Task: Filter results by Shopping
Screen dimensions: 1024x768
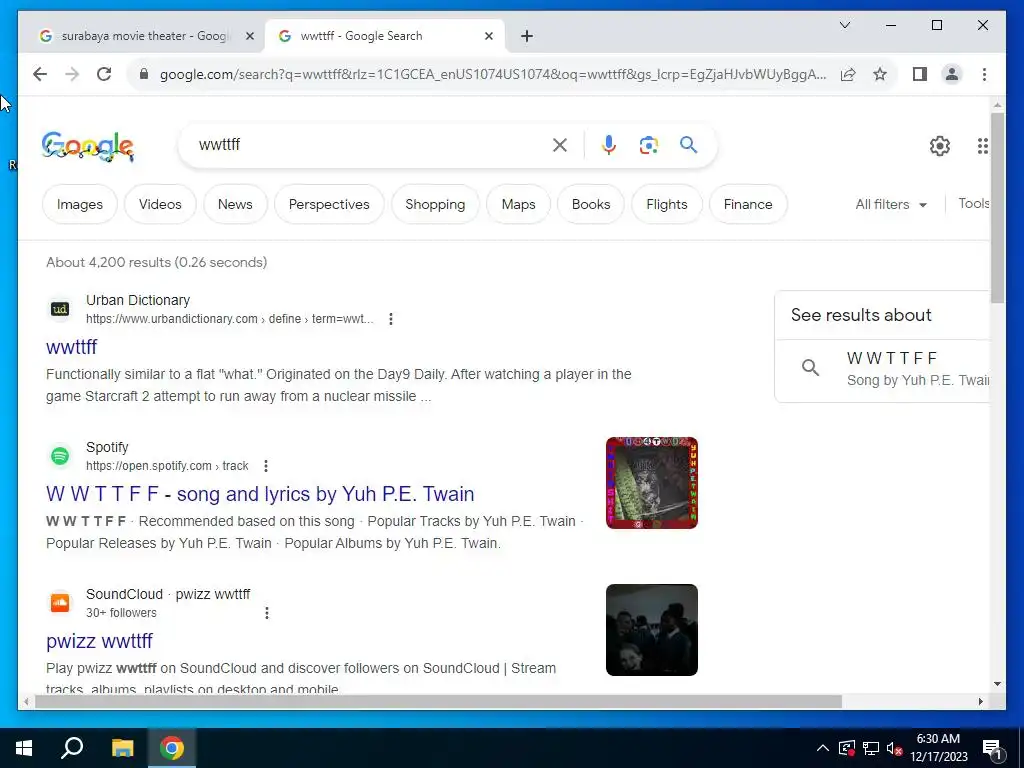Action: click(x=435, y=204)
